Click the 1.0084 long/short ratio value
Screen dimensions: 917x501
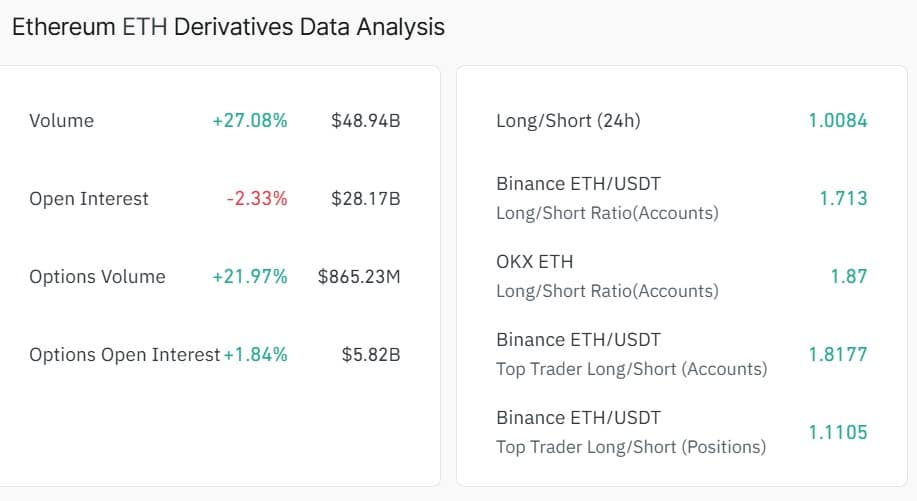837,121
